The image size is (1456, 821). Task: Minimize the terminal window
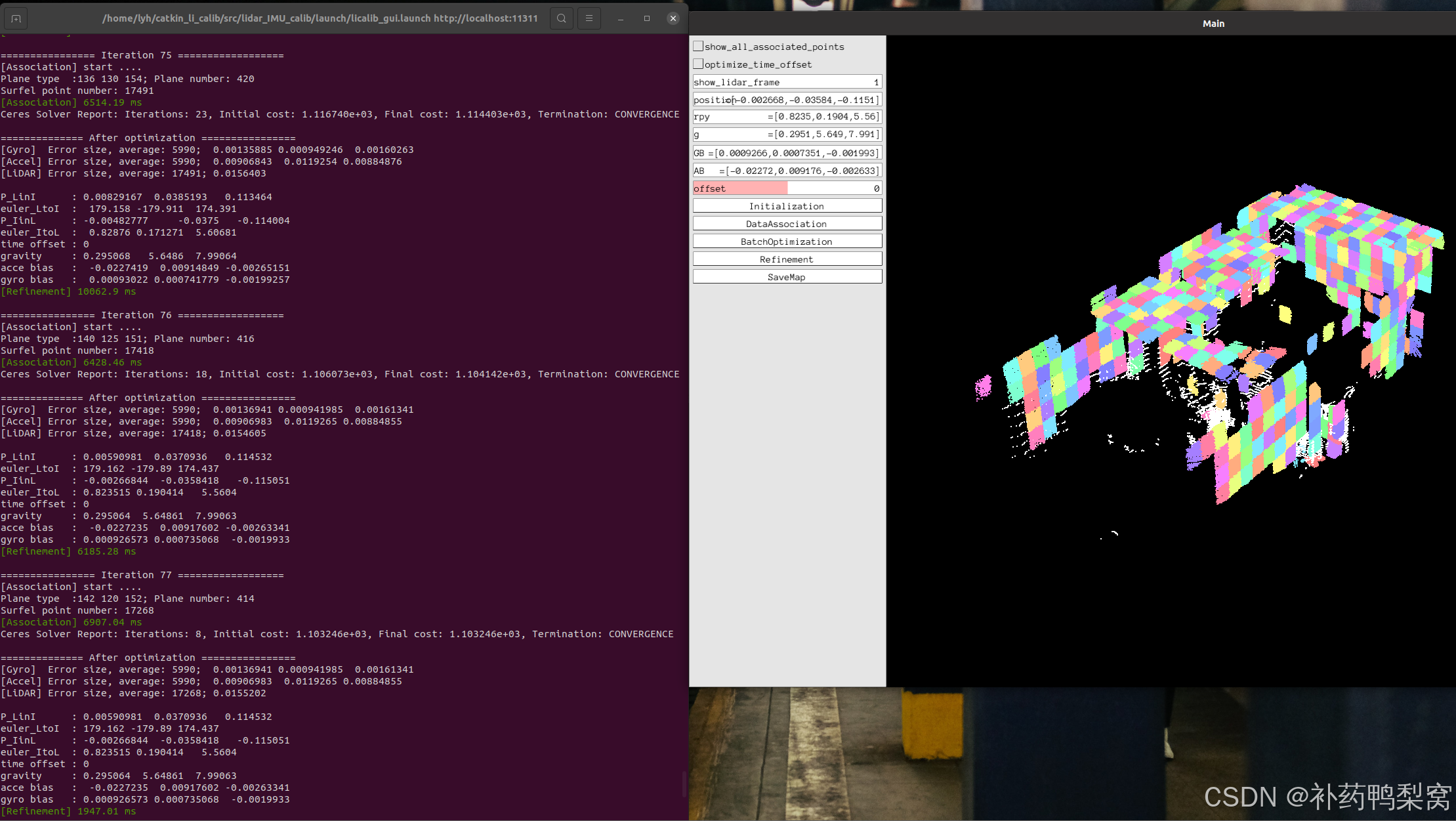point(620,18)
